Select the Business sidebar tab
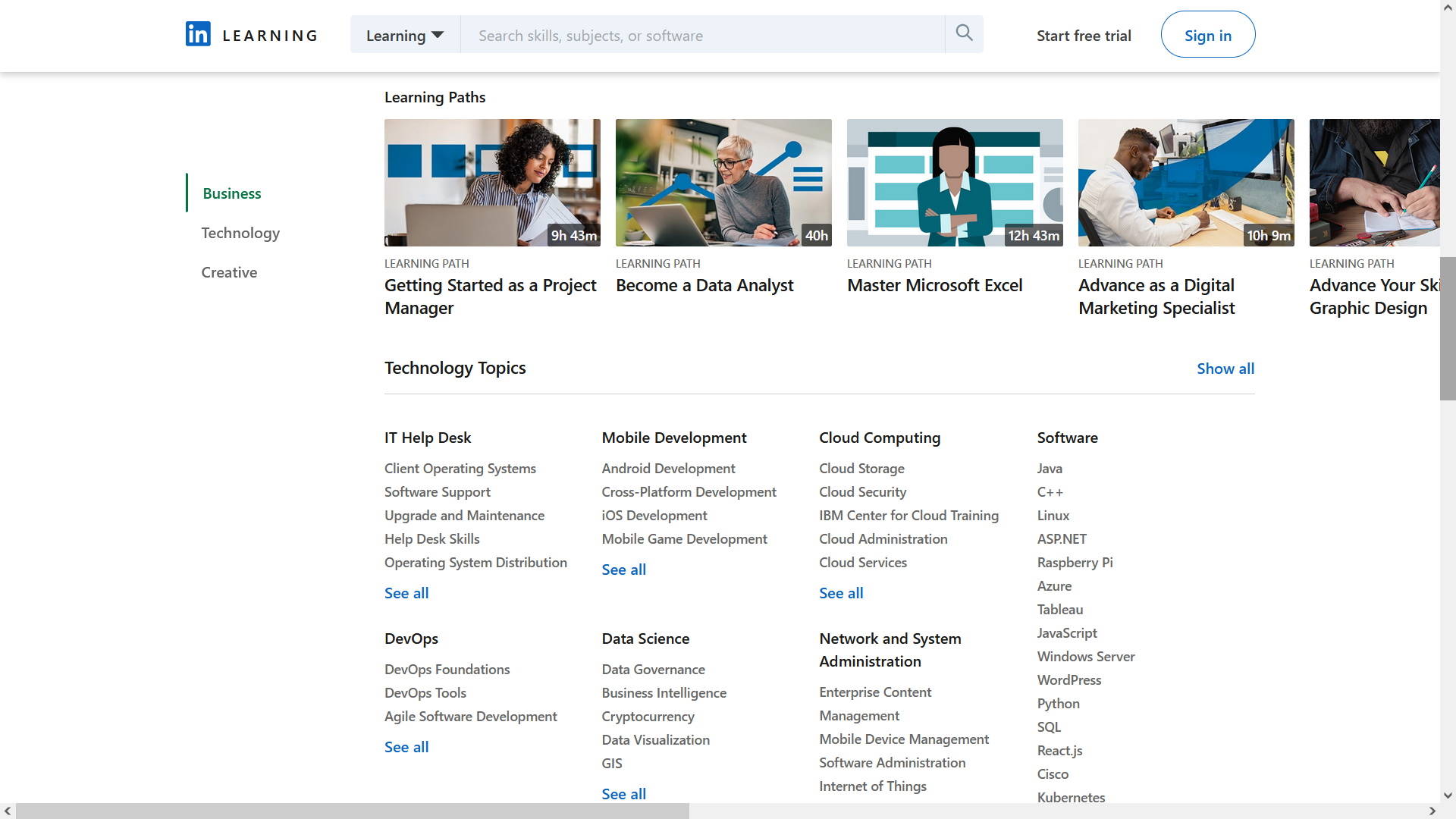The image size is (1456, 819). (x=232, y=193)
